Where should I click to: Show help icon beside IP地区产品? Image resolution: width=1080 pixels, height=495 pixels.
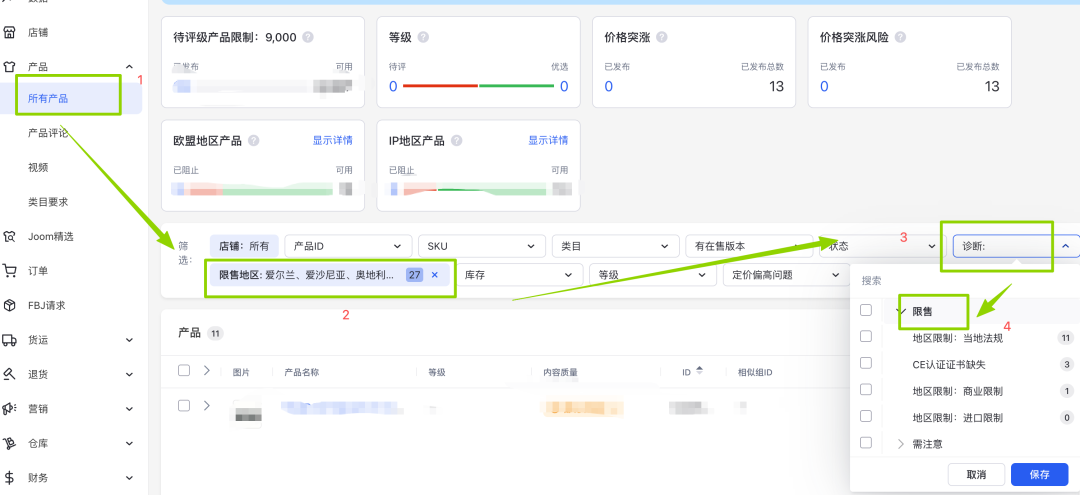[457, 140]
